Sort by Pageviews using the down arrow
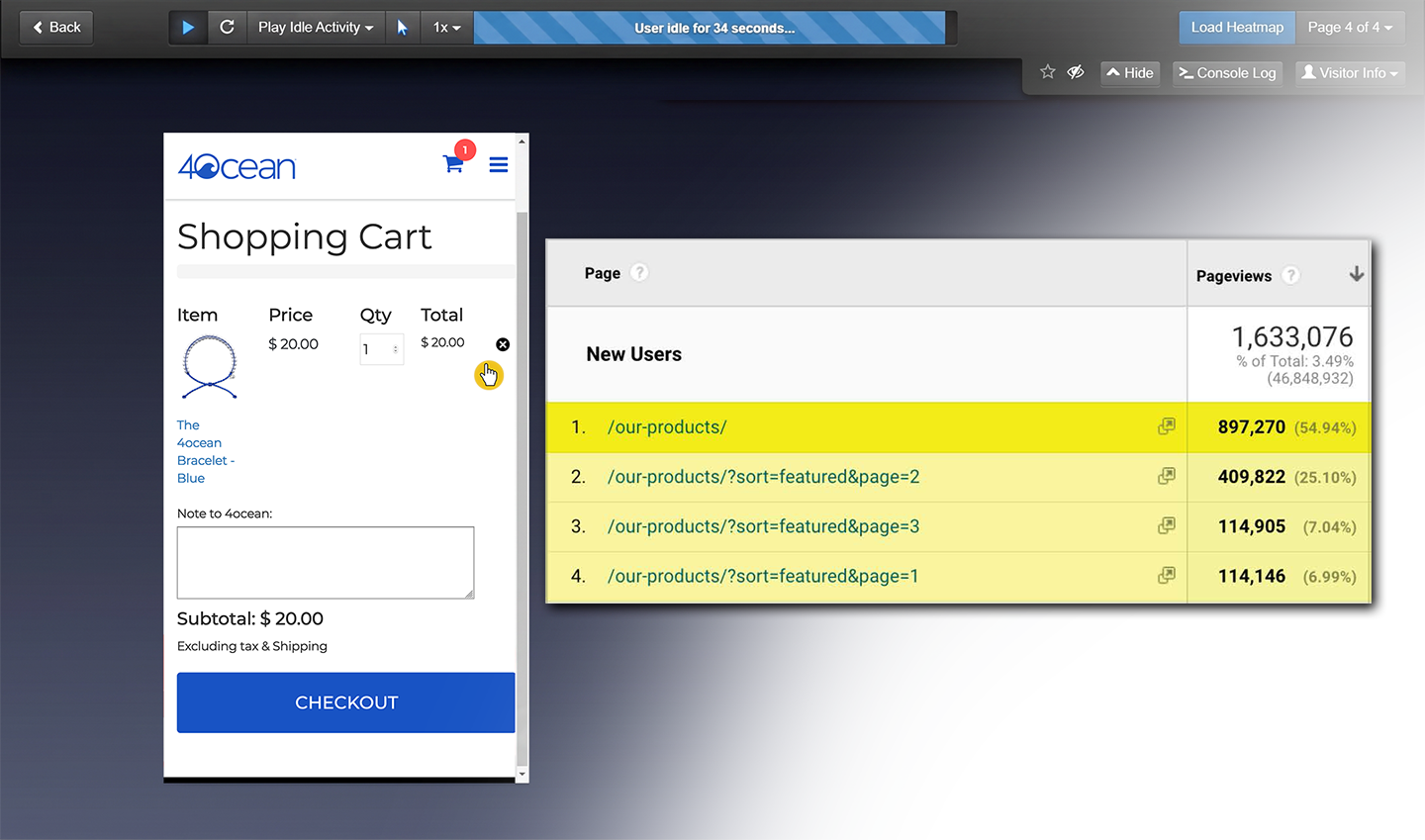1425x840 pixels. click(x=1357, y=274)
